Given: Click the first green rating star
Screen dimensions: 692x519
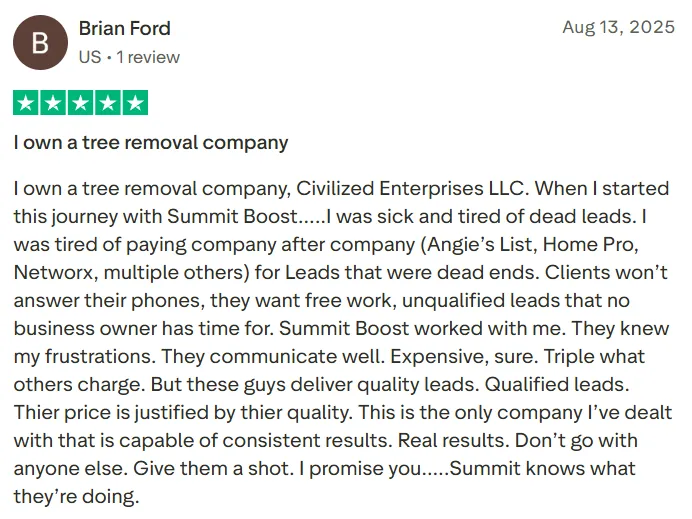Looking at the screenshot, I should [26, 103].
